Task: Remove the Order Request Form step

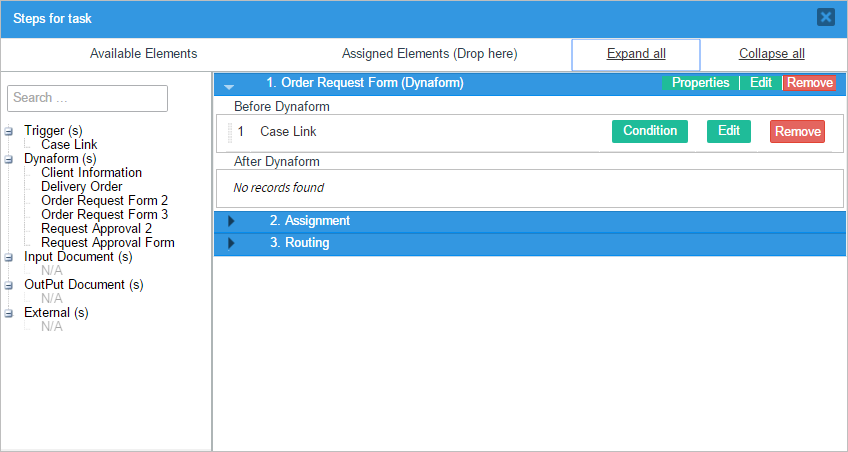Action: (809, 83)
